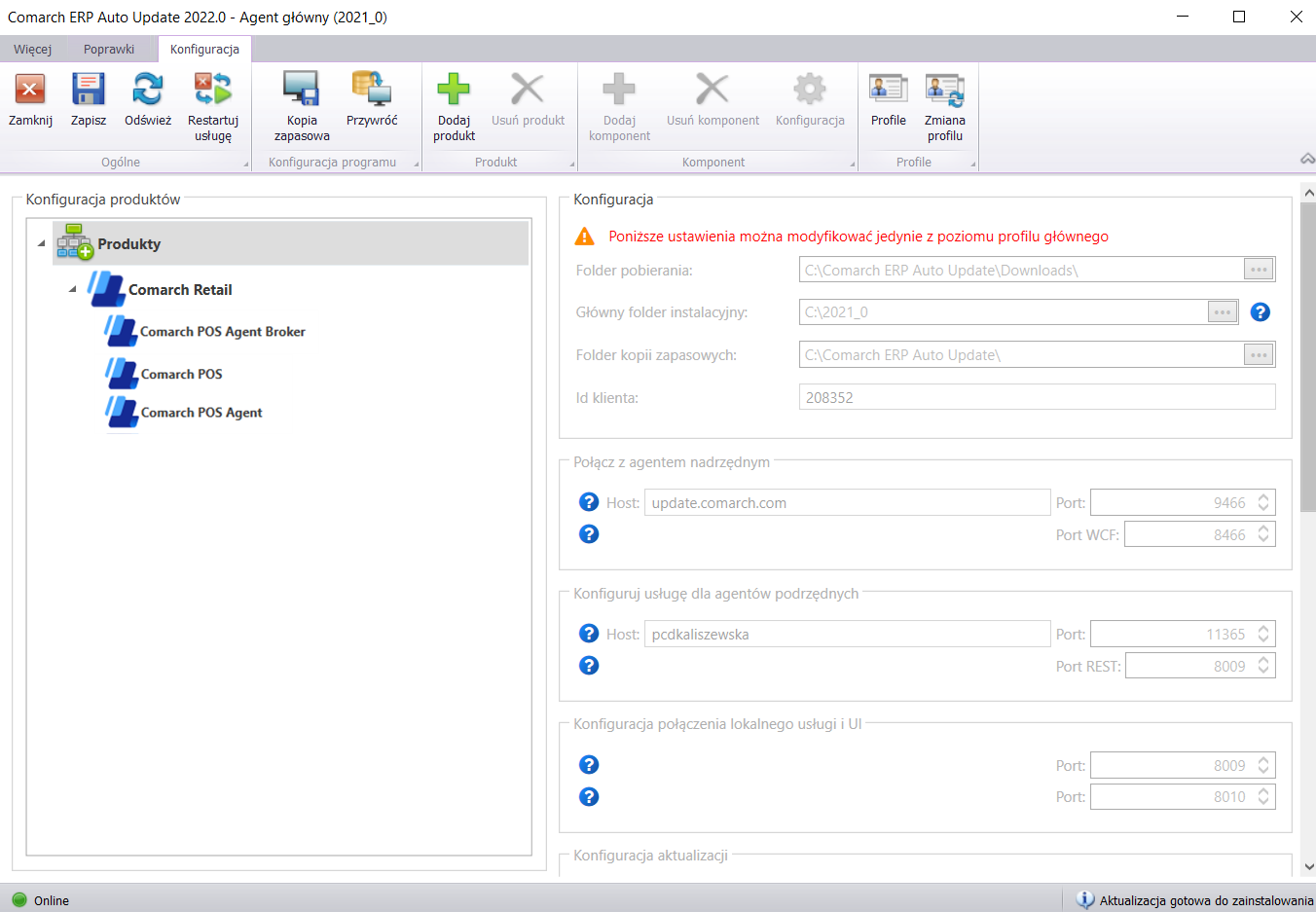Image resolution: width=1316 pixels, height=912 pixels.
Task: Collapse the Comarch Retail tree node
Action: coord(72,289)
